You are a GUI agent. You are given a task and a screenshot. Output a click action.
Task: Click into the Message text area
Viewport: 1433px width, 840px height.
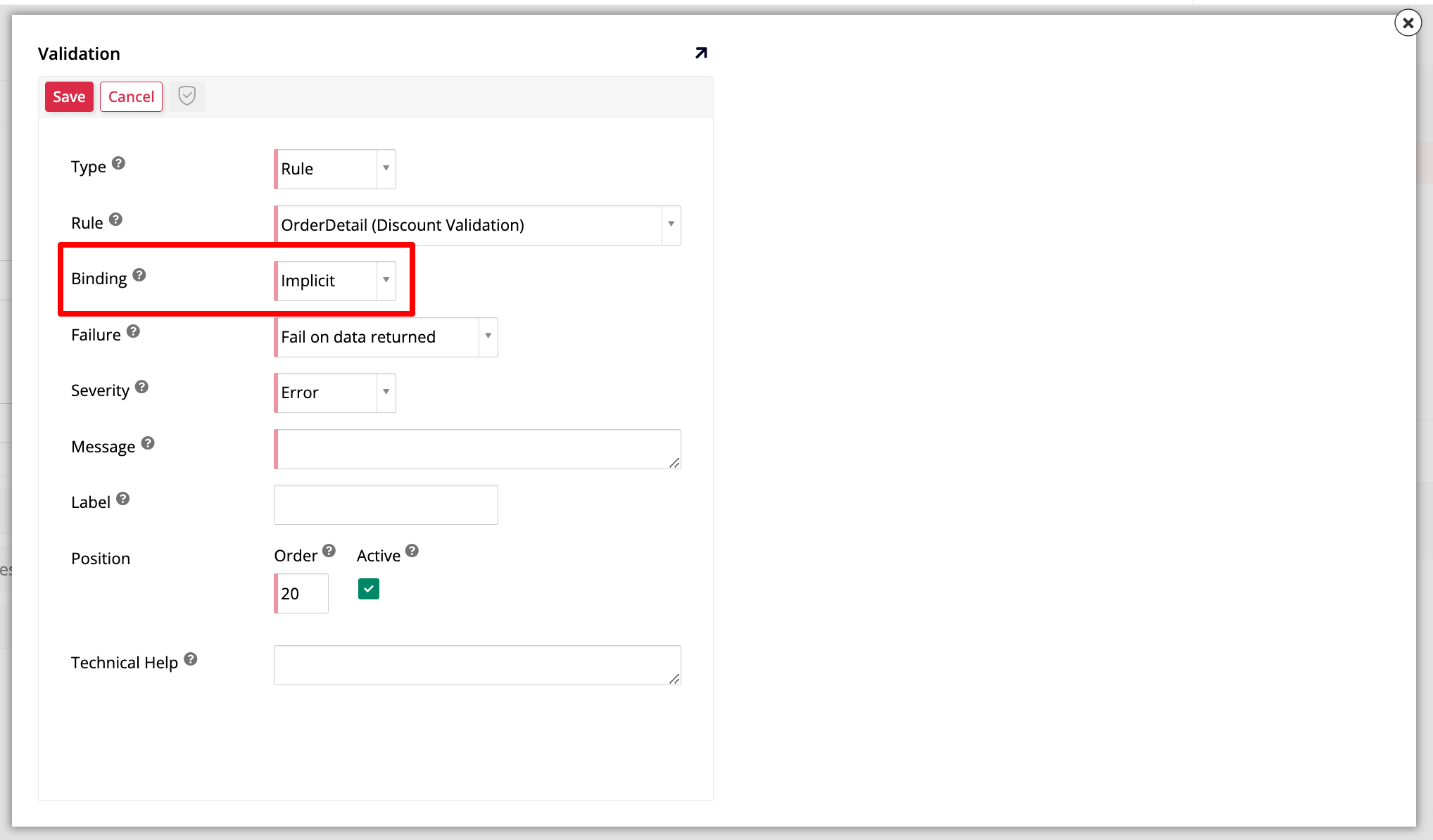(x=477, y=449)
